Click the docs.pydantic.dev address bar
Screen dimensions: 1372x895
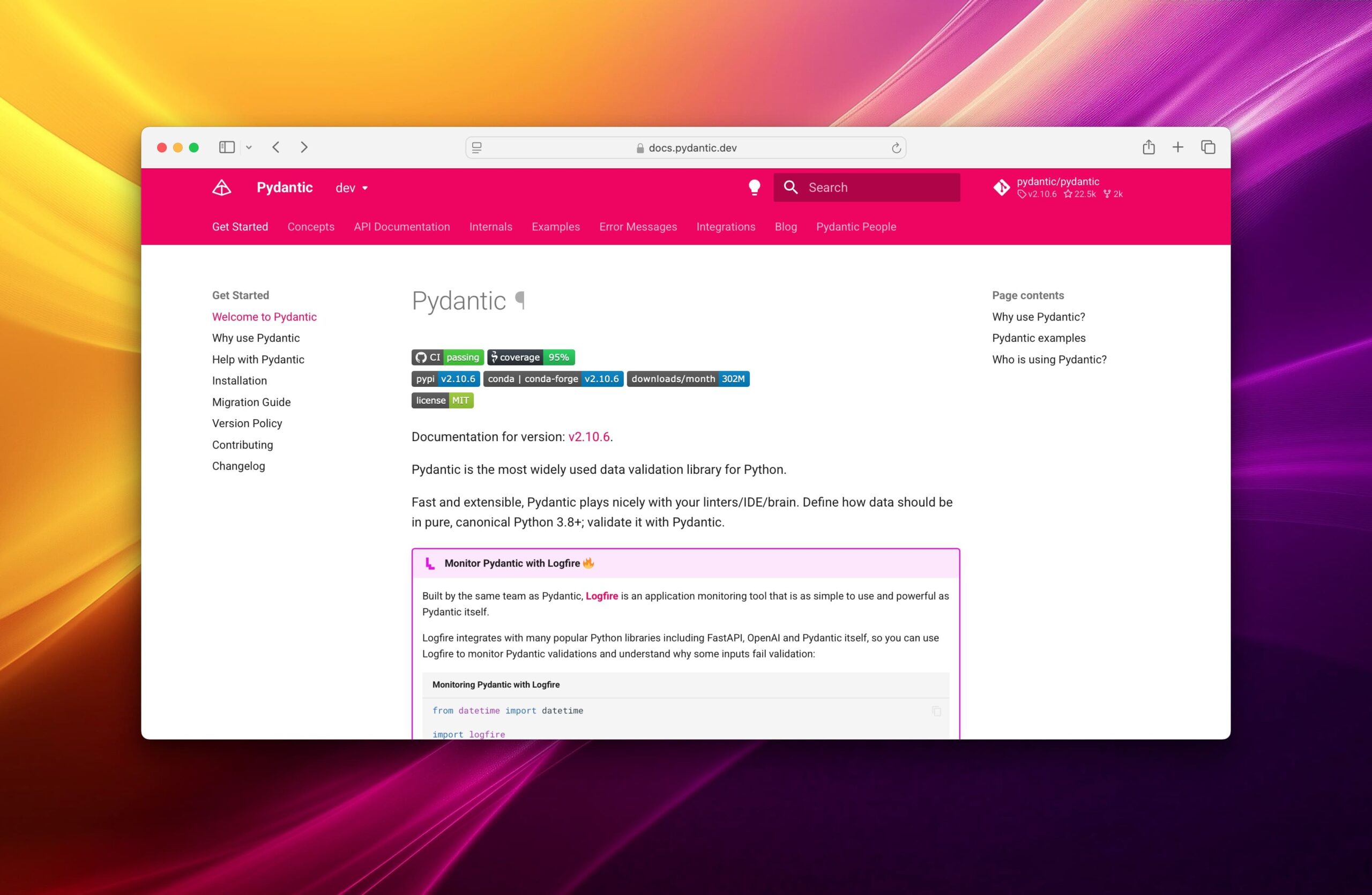click(x=685, y=148)
